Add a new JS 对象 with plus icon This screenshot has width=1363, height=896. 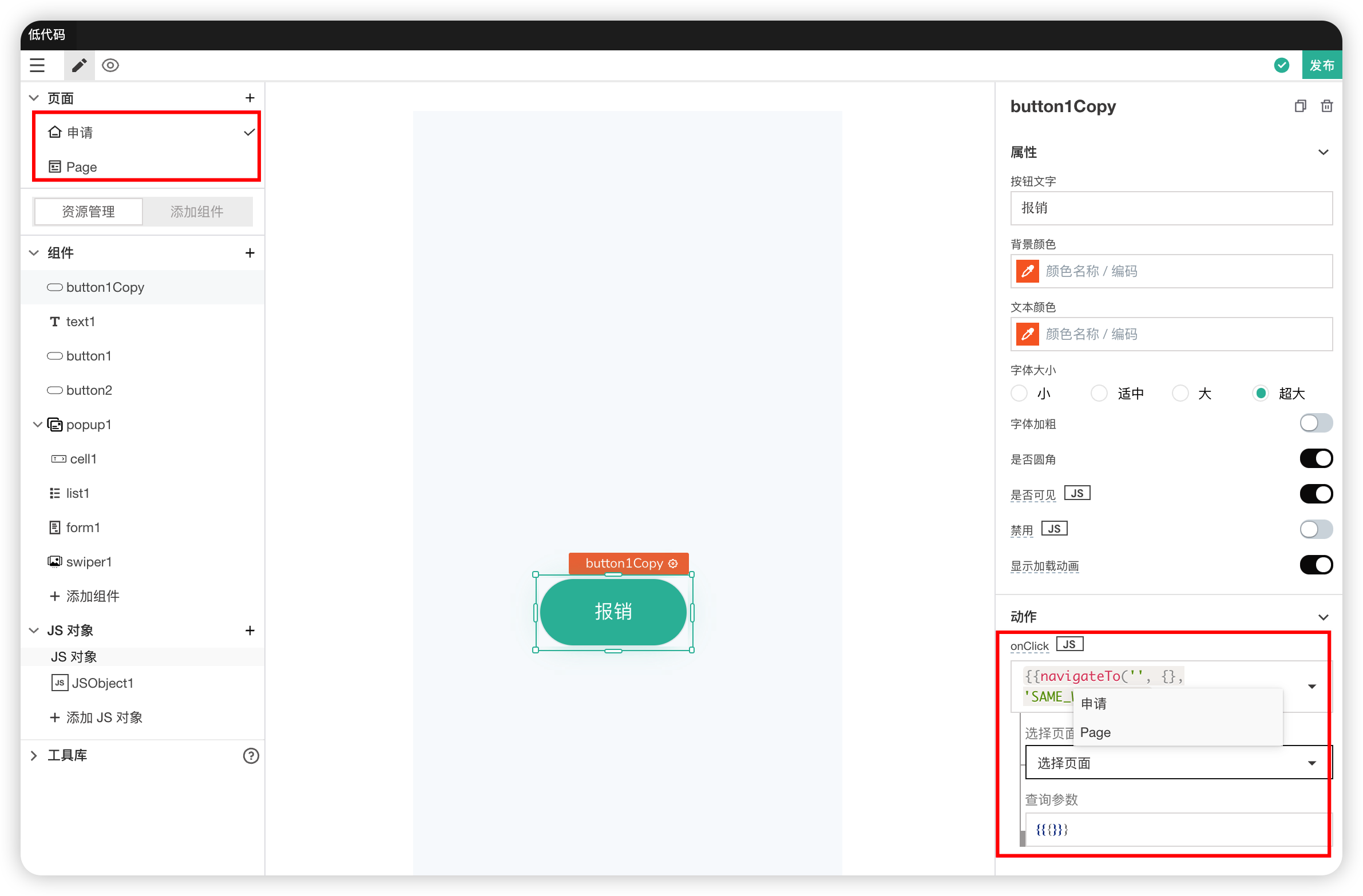point(249,631)
